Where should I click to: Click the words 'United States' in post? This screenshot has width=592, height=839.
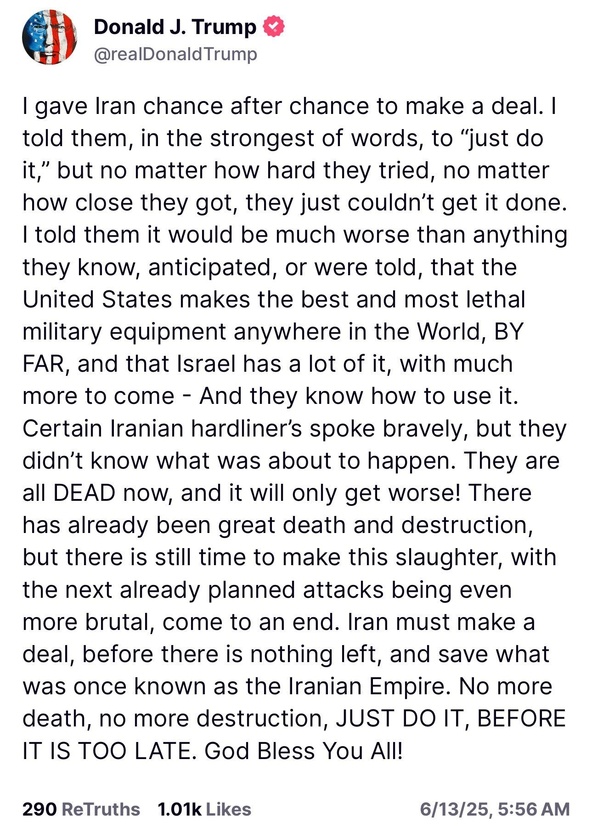click(97, 300)
